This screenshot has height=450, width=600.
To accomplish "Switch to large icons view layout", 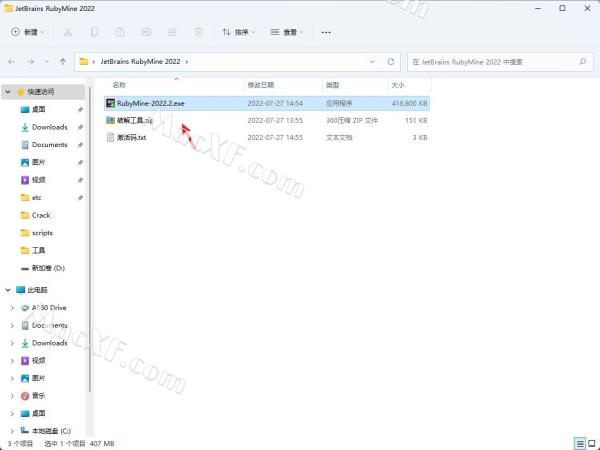I will coord(592,444).
